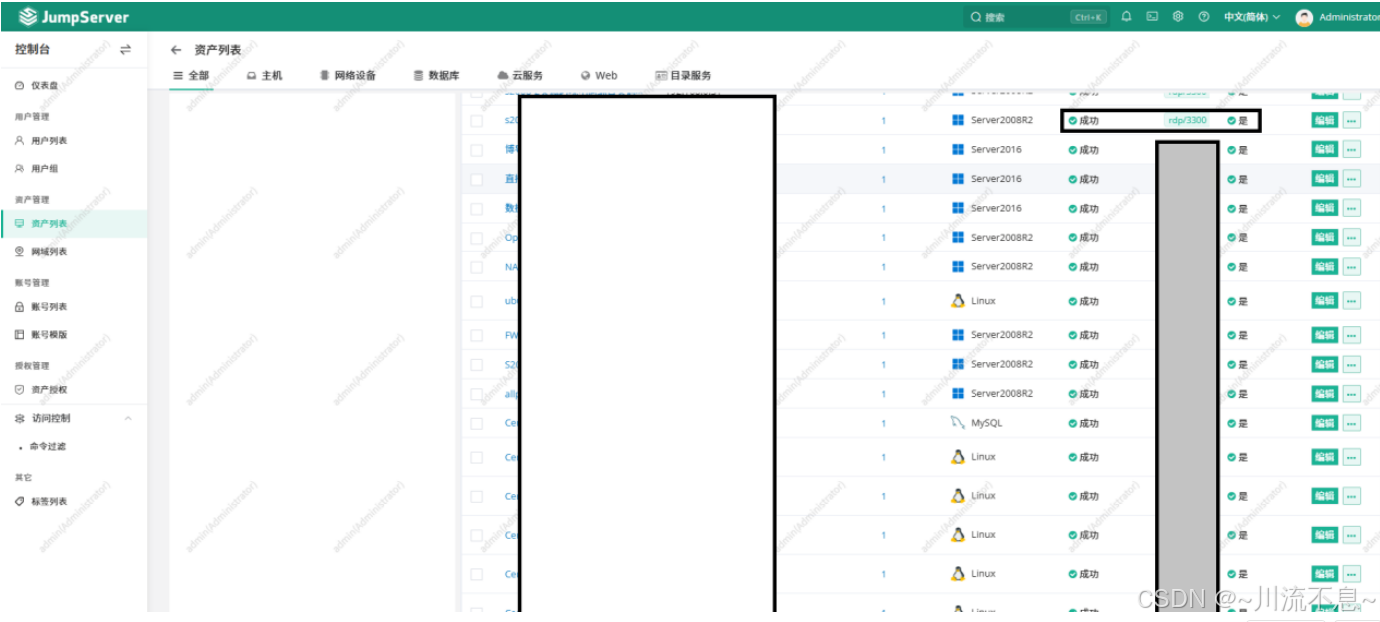This screenshot has height=622, width=1380.
Task: Click rdp/3300 protocol tag
Action: pyautogui.click(x=1187, y=121)
